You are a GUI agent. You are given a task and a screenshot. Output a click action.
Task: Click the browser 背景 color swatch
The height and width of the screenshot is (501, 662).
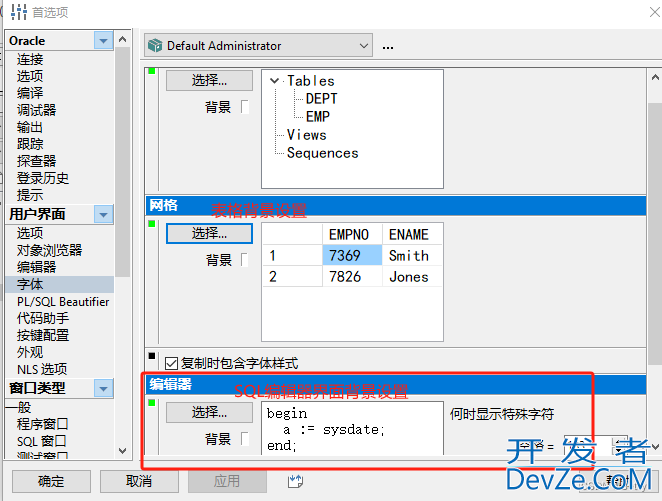tap(245, 107)
